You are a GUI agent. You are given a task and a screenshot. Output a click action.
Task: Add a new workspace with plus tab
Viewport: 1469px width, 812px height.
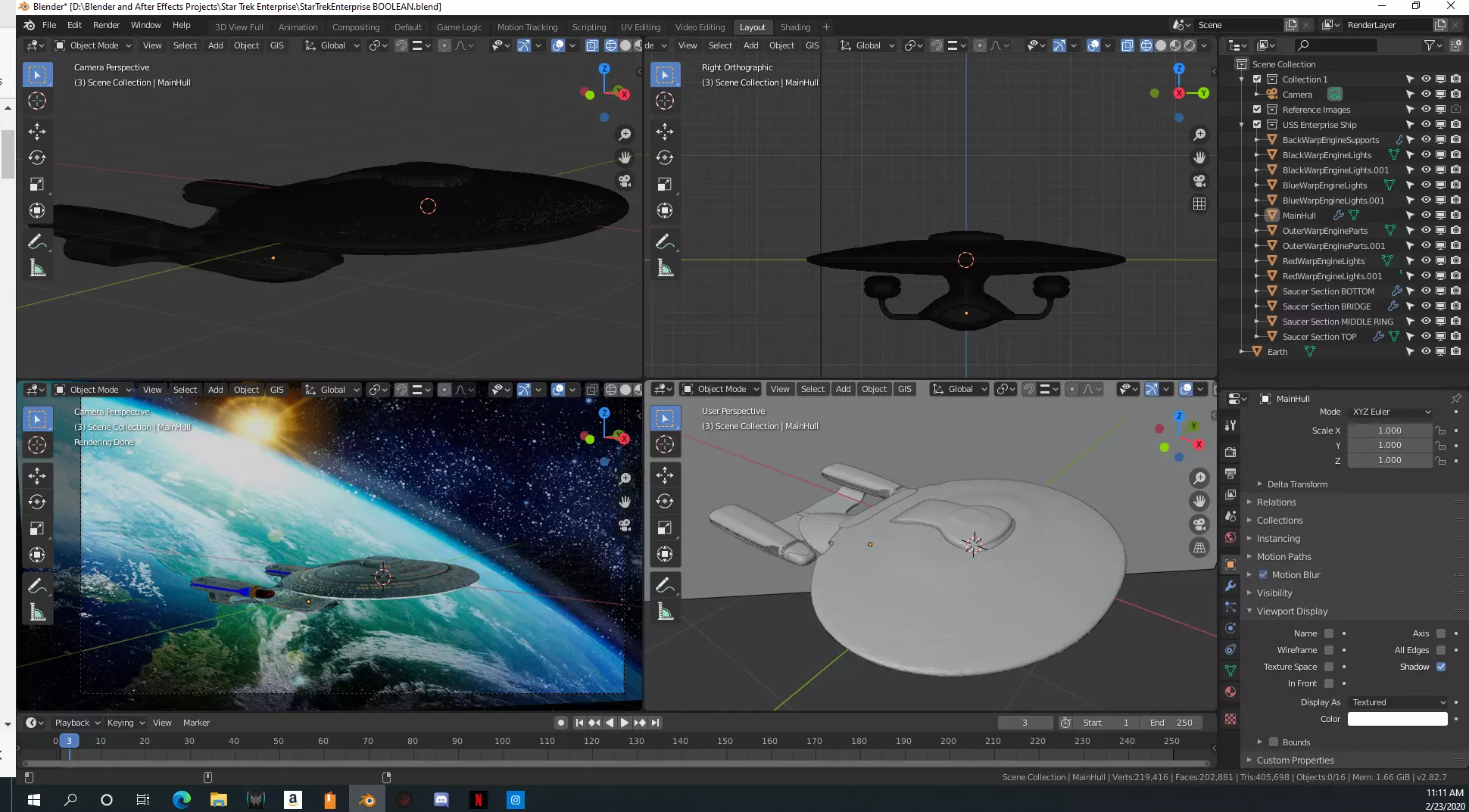[x=826, y=27]
